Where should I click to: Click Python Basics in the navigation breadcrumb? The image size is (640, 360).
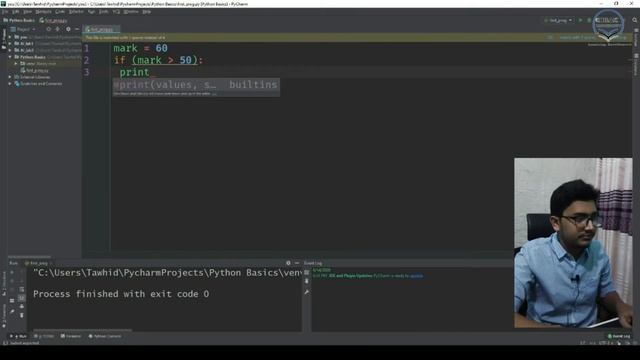pyautogui.click(x=19, y=20)
